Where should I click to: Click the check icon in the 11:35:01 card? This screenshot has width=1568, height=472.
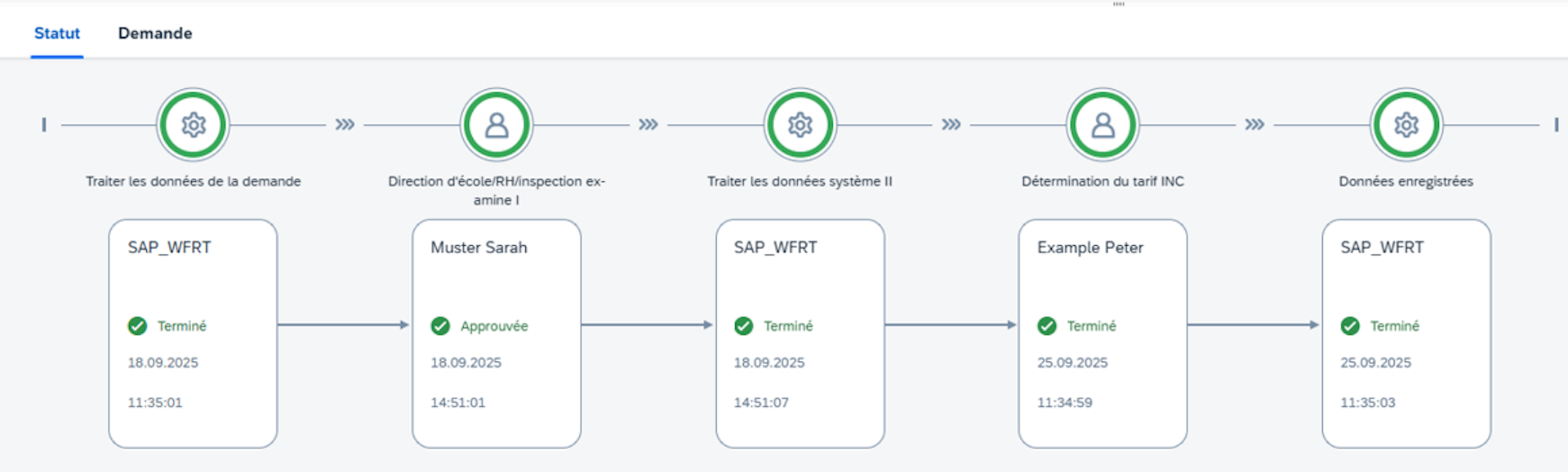click(137, 326)
